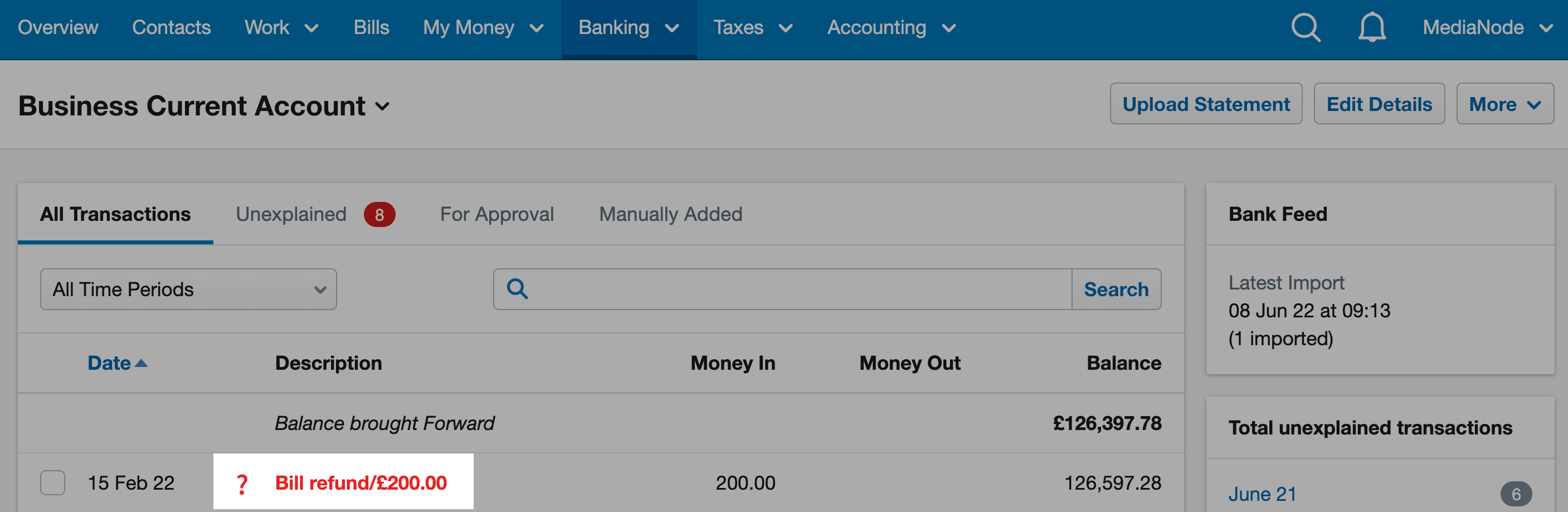Open the notifications bell
The width and height of the screenshot is (1568, 512).
pos(1372,27)
